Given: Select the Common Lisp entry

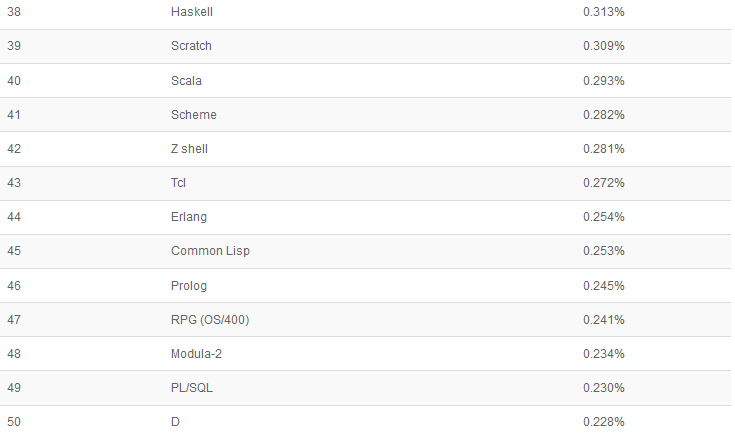Looking at the screenshot, I should 210,251.
